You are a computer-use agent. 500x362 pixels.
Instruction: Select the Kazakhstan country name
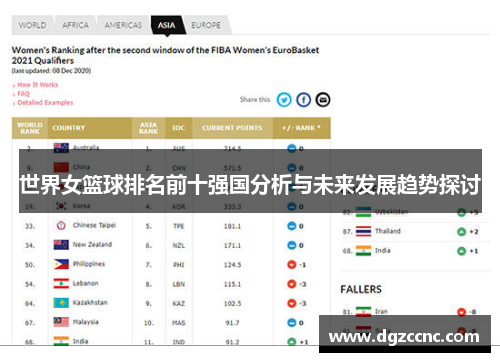(90, 303)
